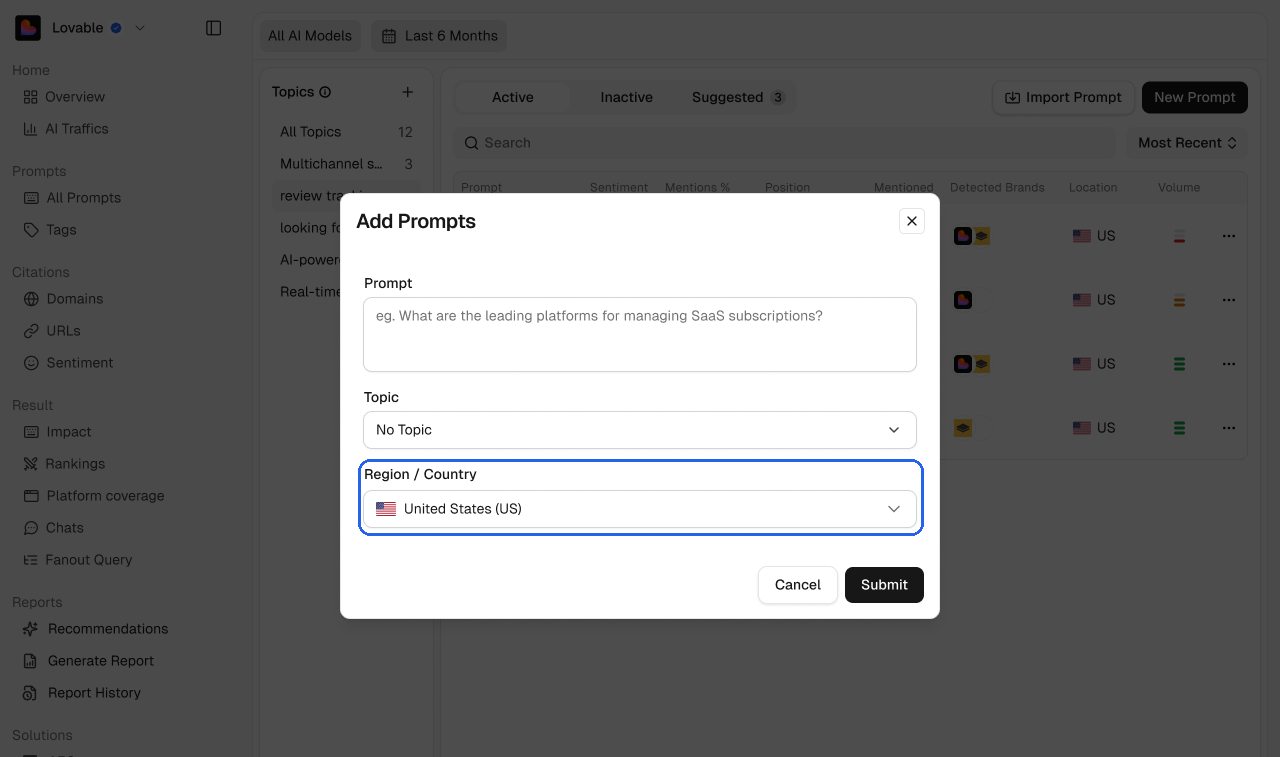1280x757 pixels.
Task: Click the Fanout Query icon
Action: 31,560
